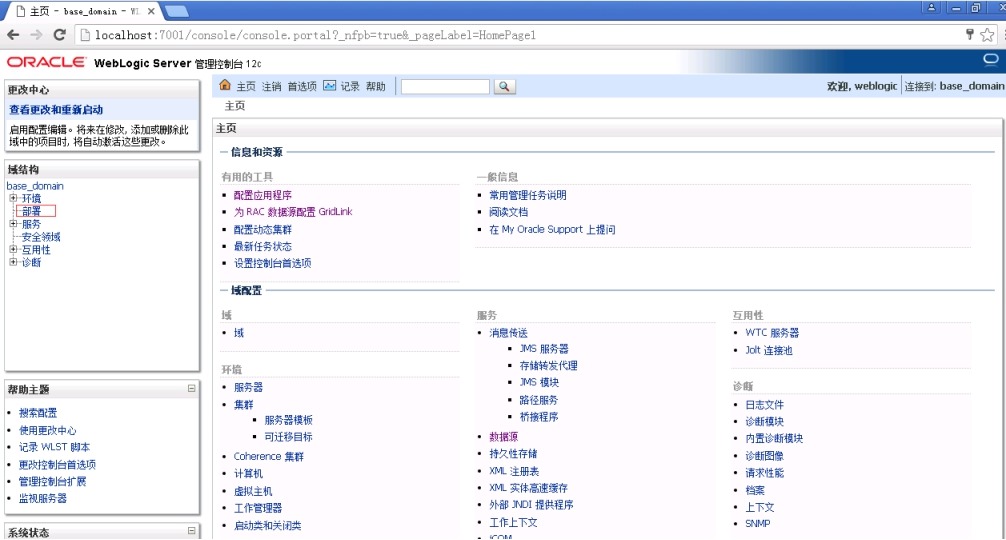Image resolution: width=1006 pixels, height=540 pixels.
Task: Click 注销 to log out
Action: (271, 87)
